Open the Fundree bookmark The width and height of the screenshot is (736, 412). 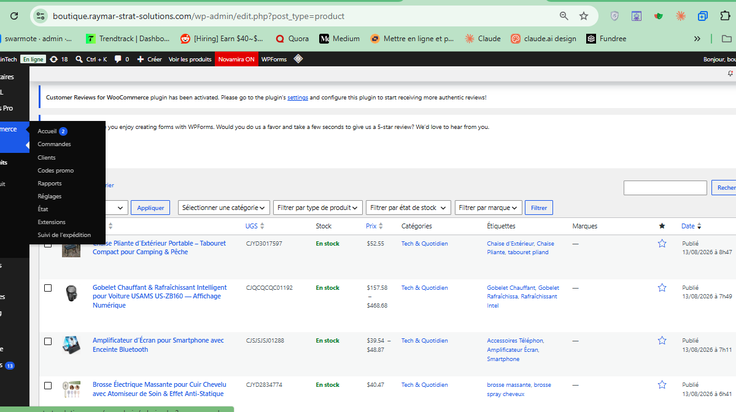(606, 38)
